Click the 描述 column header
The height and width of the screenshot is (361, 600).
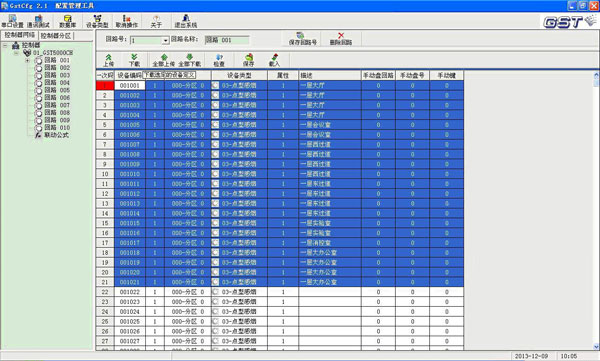[x=329, y=75]
